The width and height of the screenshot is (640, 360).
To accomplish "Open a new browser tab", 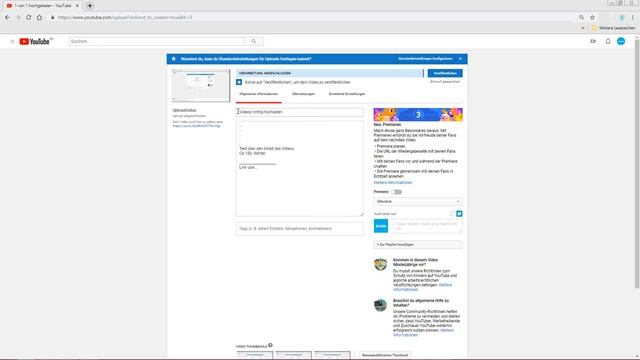I will click(90, 6).
